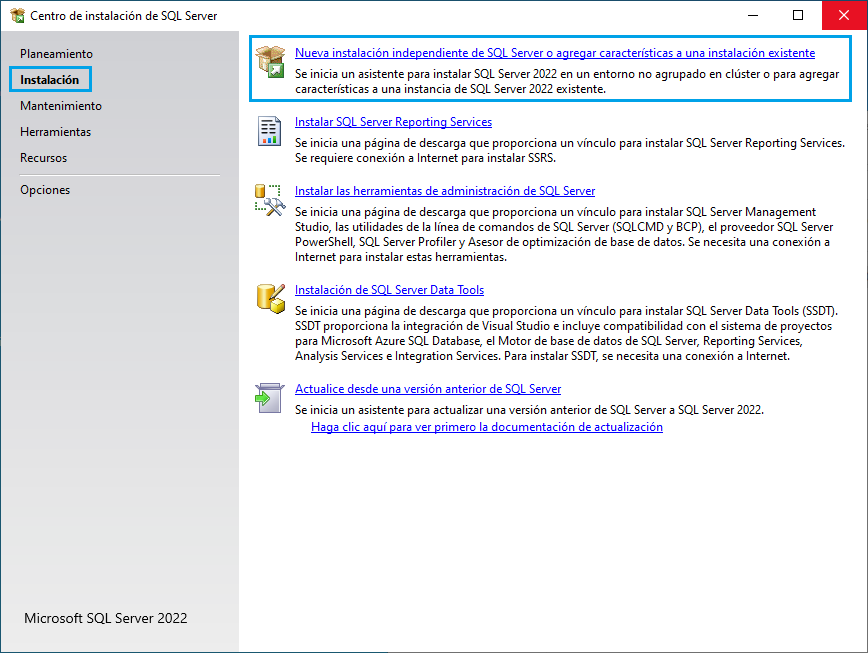This screenshot has height=653, width=868.
Task: Select the Instalación section
Action: 50,79
